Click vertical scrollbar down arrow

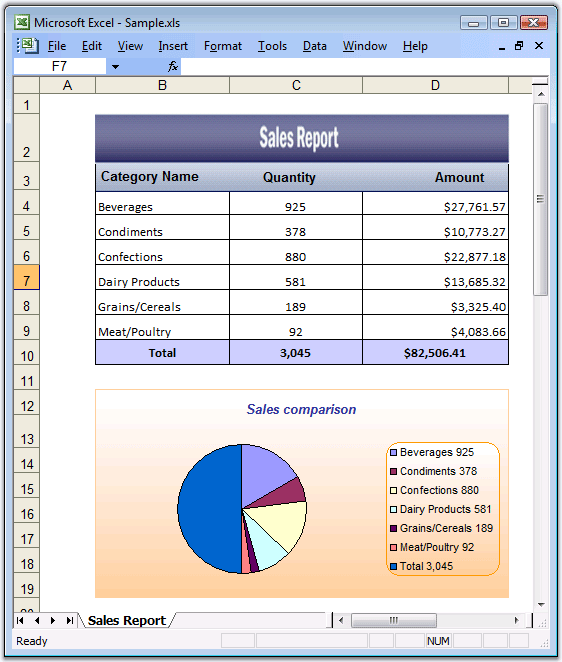click(541, 605)
